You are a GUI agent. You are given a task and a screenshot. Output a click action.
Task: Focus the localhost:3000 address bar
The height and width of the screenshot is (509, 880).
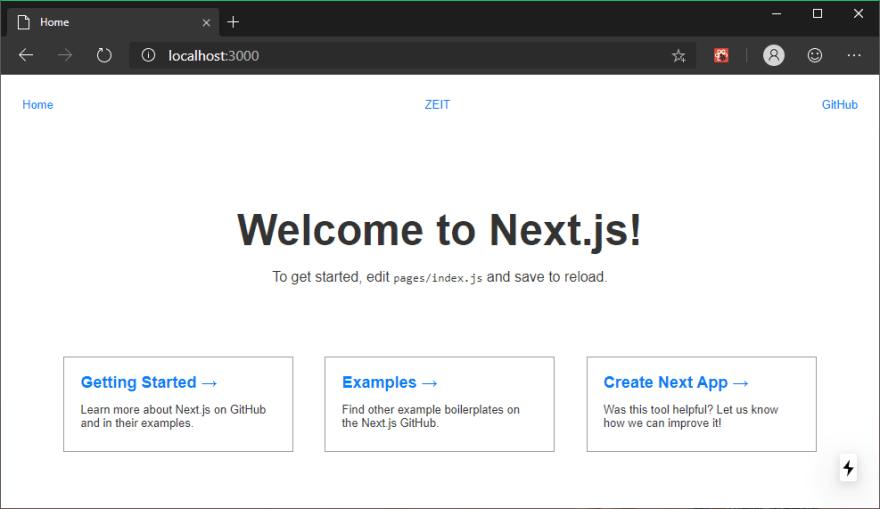[412, 55]
